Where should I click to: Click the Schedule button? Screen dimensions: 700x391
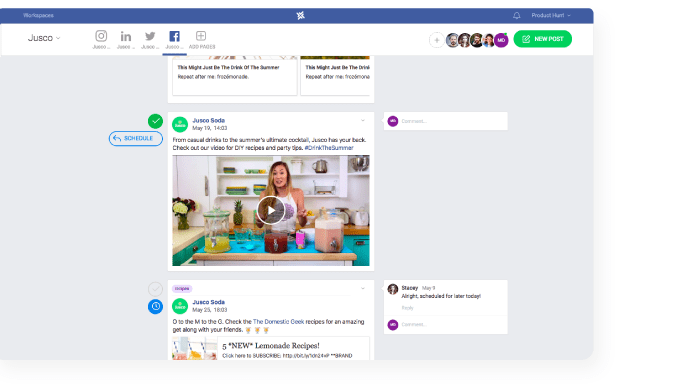pyautogui.click(x=136, y=138)
